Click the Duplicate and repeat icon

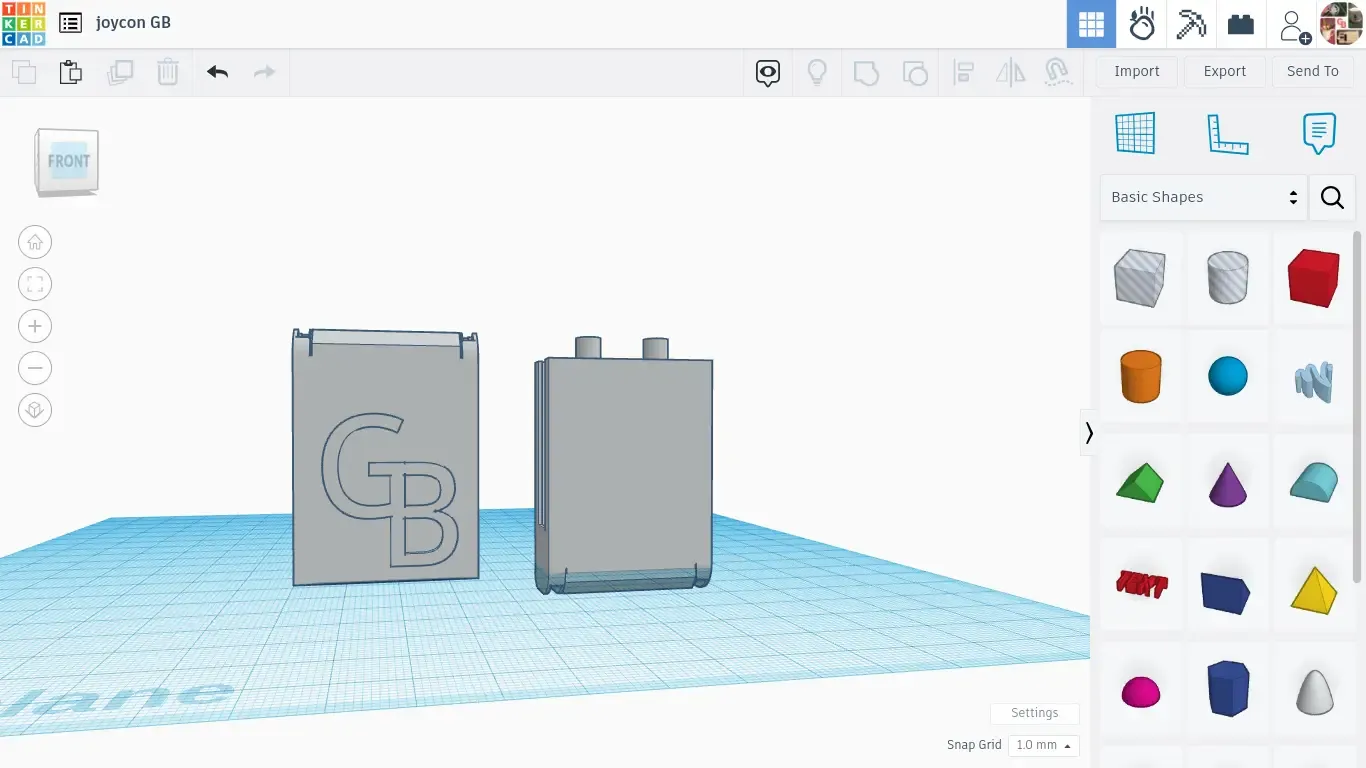pos(120,72)
